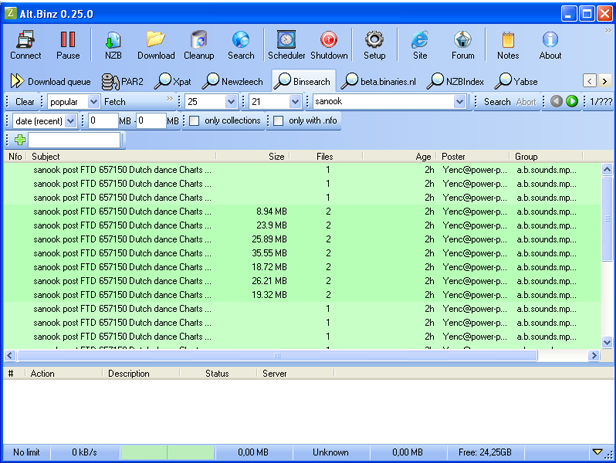Run the Cleanup tool

pos(199,45)
